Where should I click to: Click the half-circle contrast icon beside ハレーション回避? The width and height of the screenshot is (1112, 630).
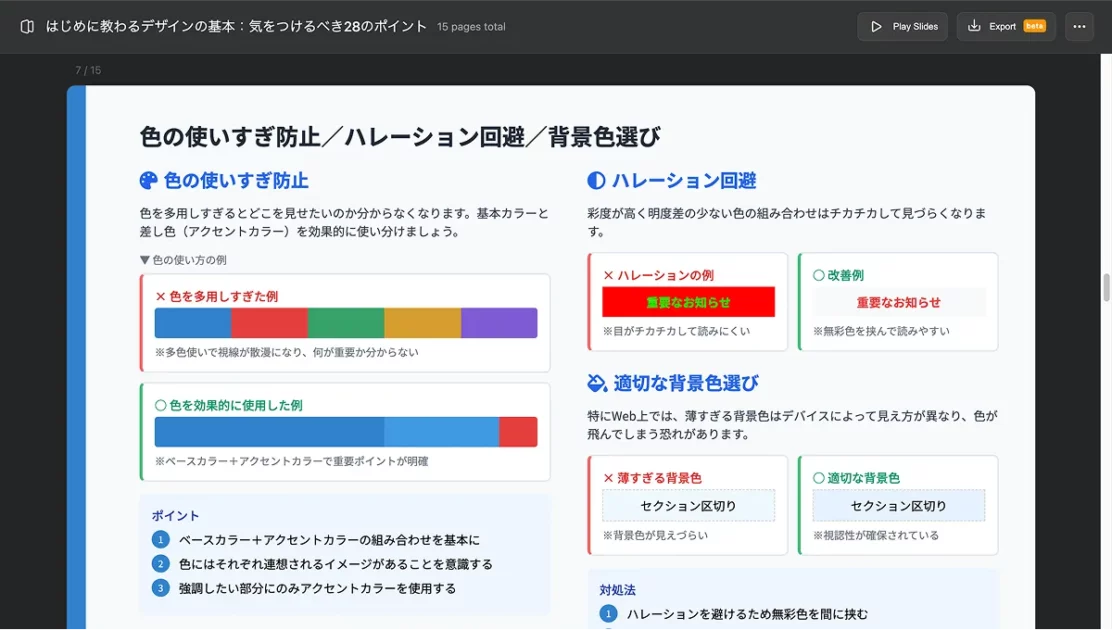(596, 181)
